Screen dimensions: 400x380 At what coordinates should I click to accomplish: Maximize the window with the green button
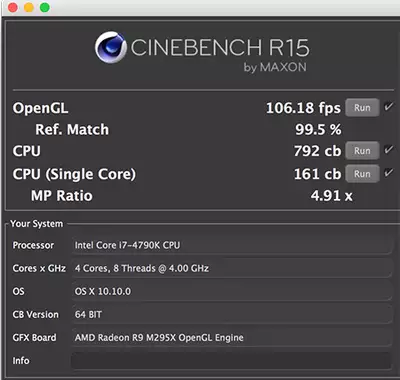tap(45, 7)
